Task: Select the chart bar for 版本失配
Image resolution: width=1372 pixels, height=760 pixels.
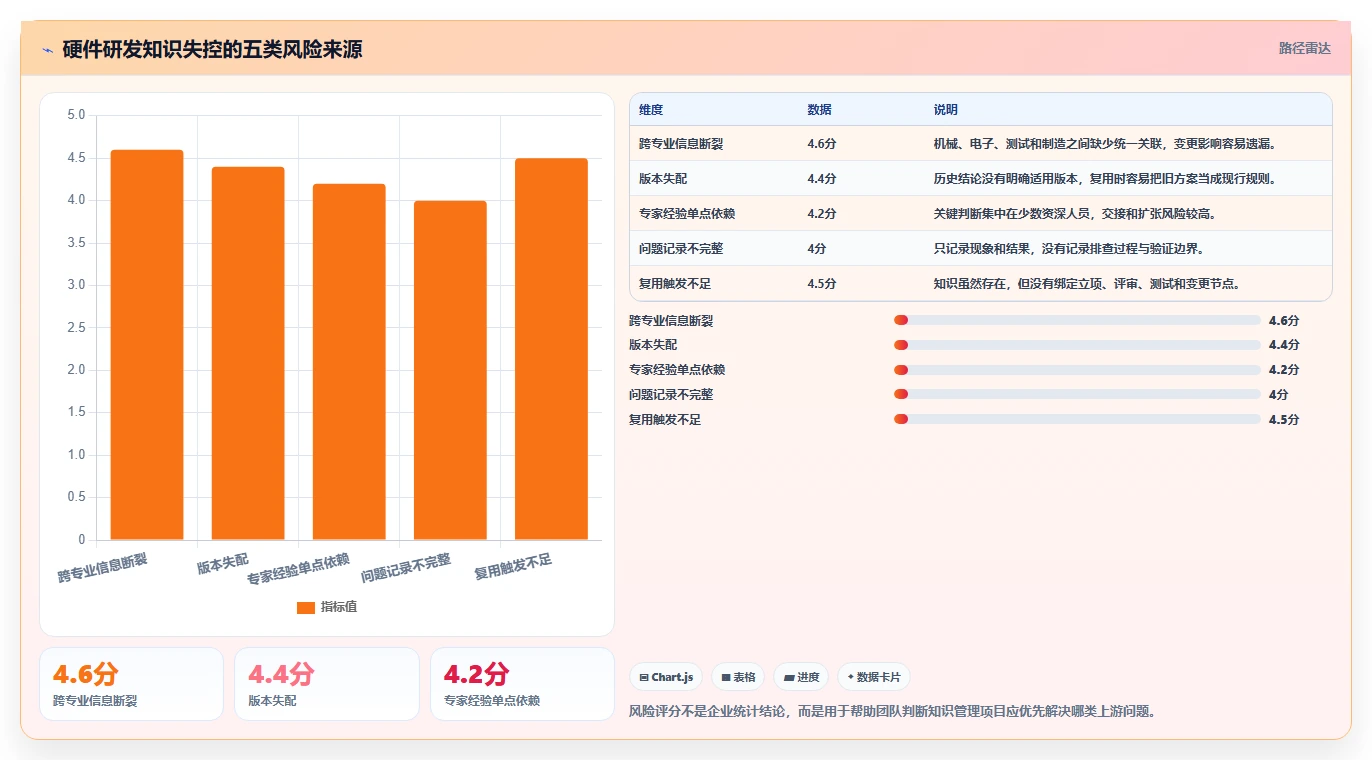Action: (248, 354)
